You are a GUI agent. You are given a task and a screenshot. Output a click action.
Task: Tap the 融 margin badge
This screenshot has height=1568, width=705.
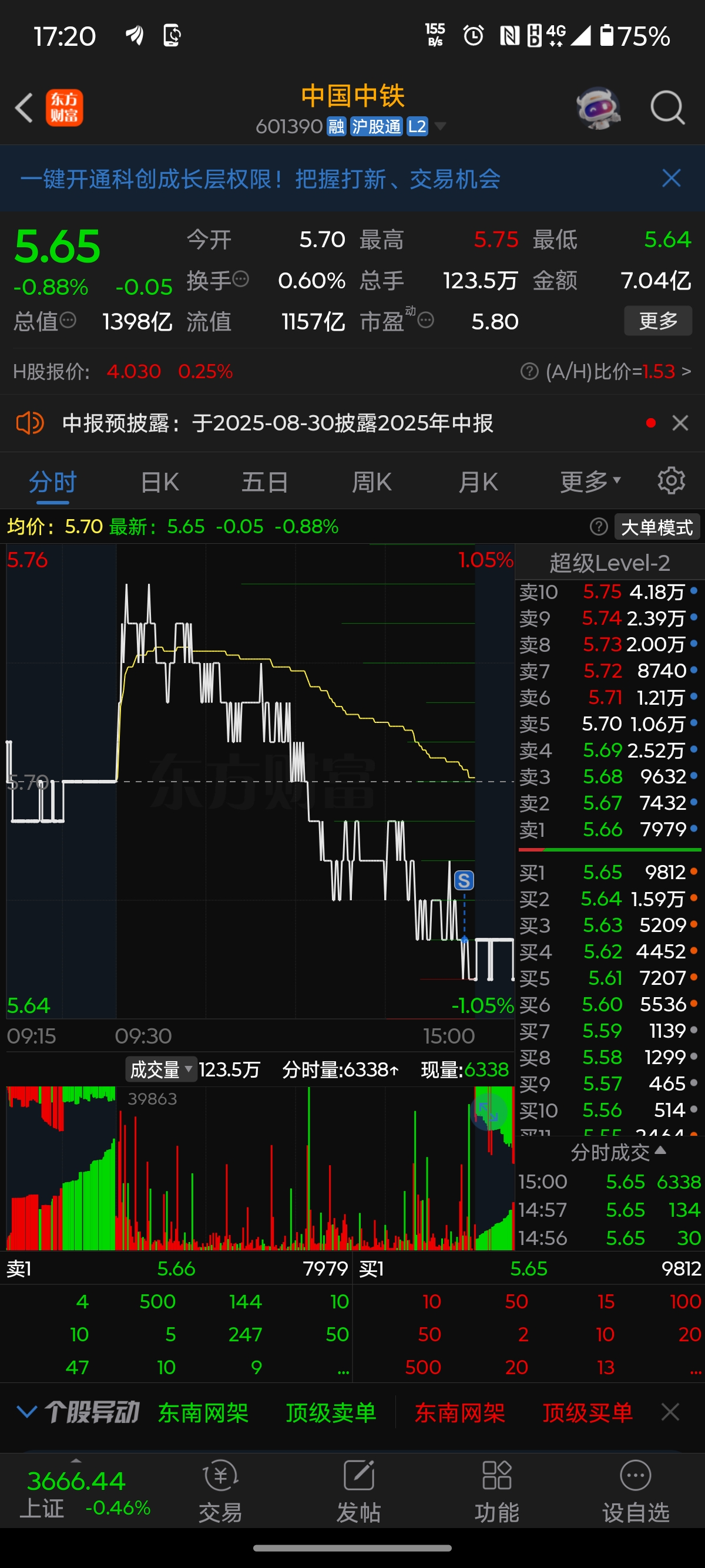[x=336, y=126]
